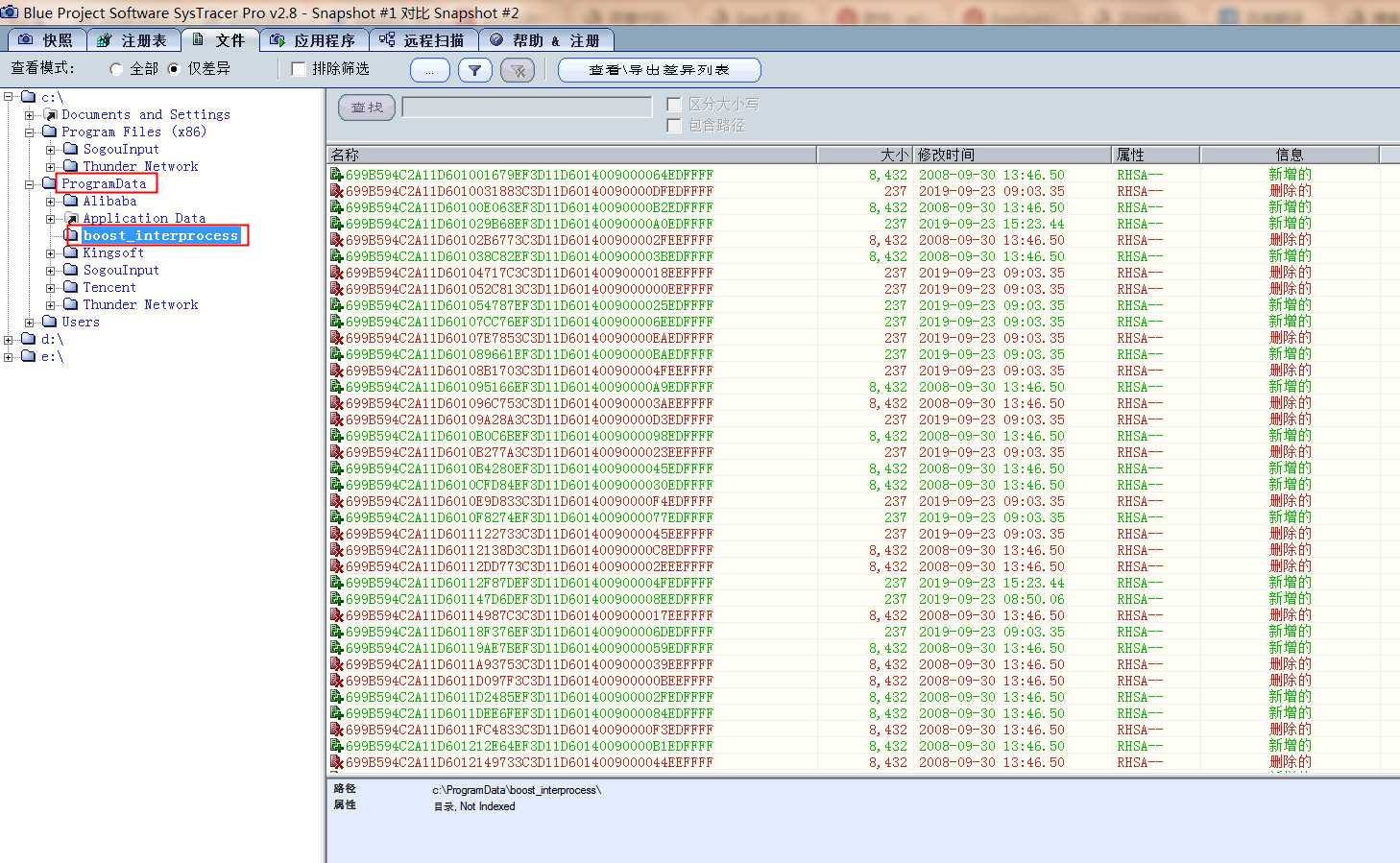Click deleted-file icon of 699B594C2A11D6010031883C3D11D601400900000DFEDFFFF
Screen dimensions: 1400x863
click(337, 191)
